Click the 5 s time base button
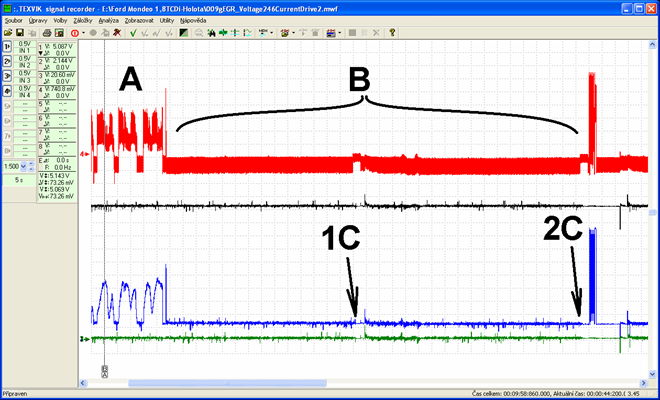This screenshot has width=660, height=400. [x=18, y=180]
